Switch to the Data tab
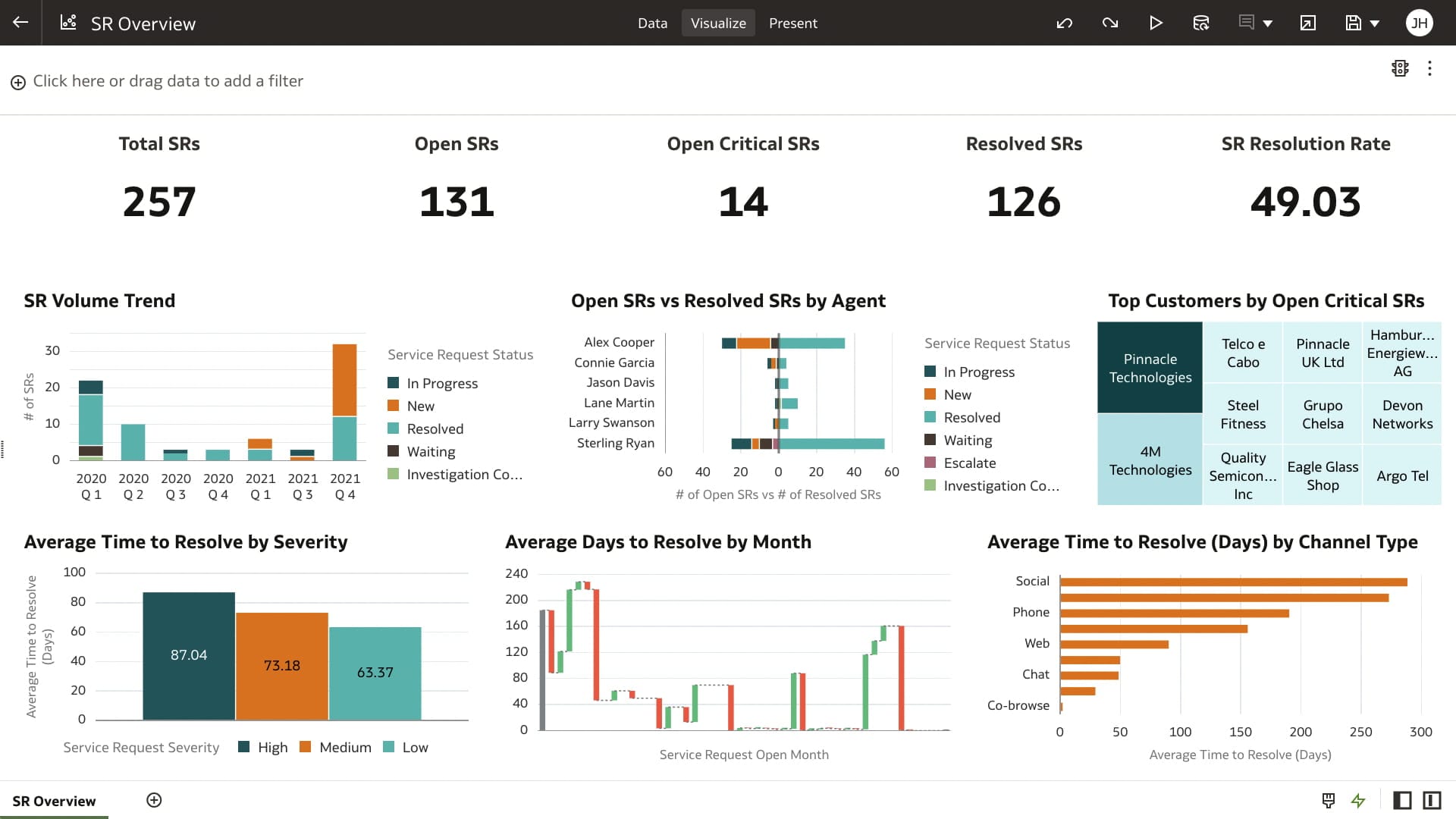This screenshot has height=819, width=1456. coord(651,23)
